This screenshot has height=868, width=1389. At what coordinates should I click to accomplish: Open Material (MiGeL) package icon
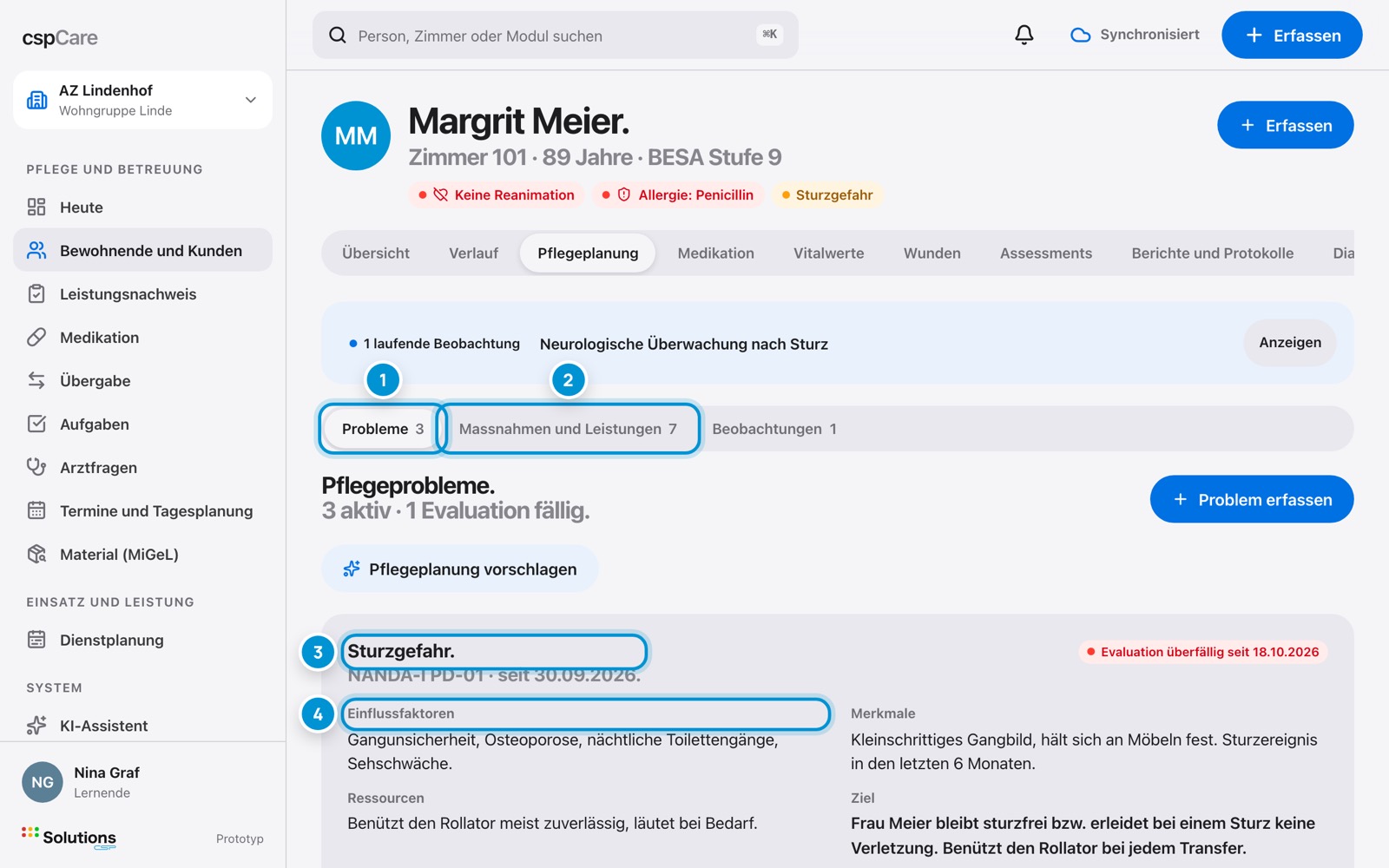(x=36, y=554)
